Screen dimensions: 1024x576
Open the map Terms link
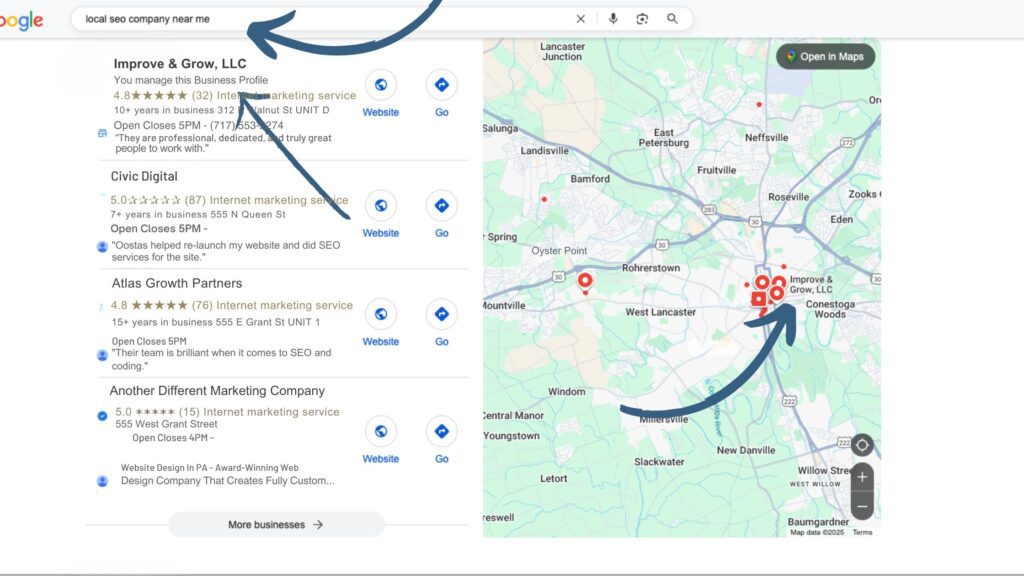(x=862, y=532)
